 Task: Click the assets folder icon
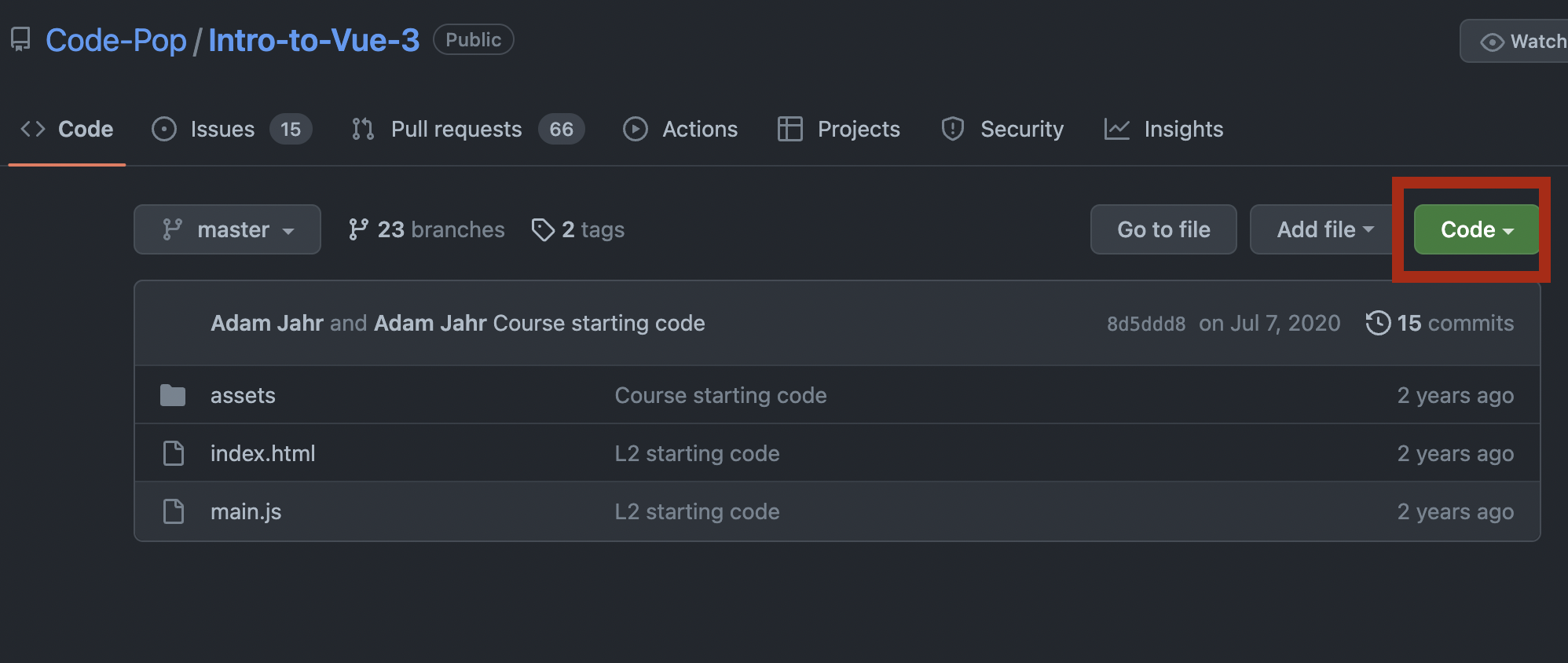tap(173, 395)
